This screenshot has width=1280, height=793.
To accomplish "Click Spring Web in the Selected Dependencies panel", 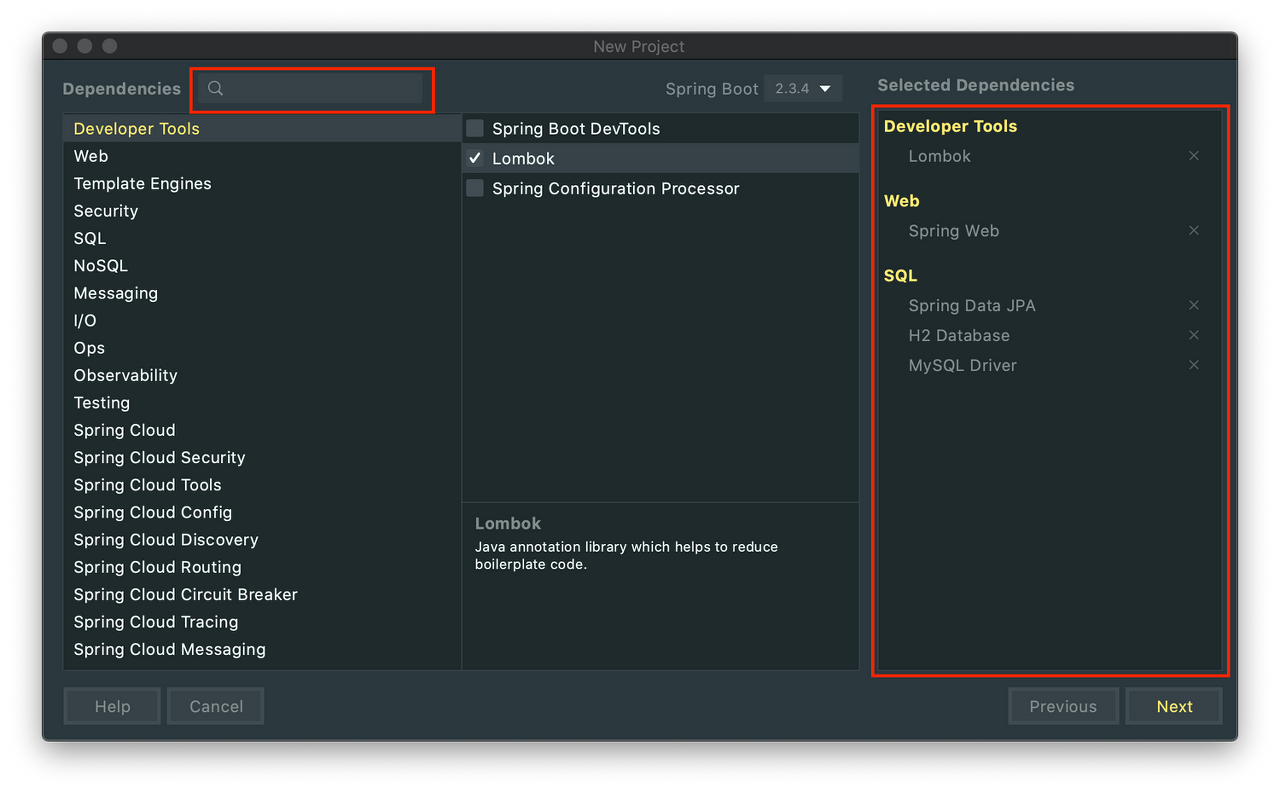I will point(954,231).
